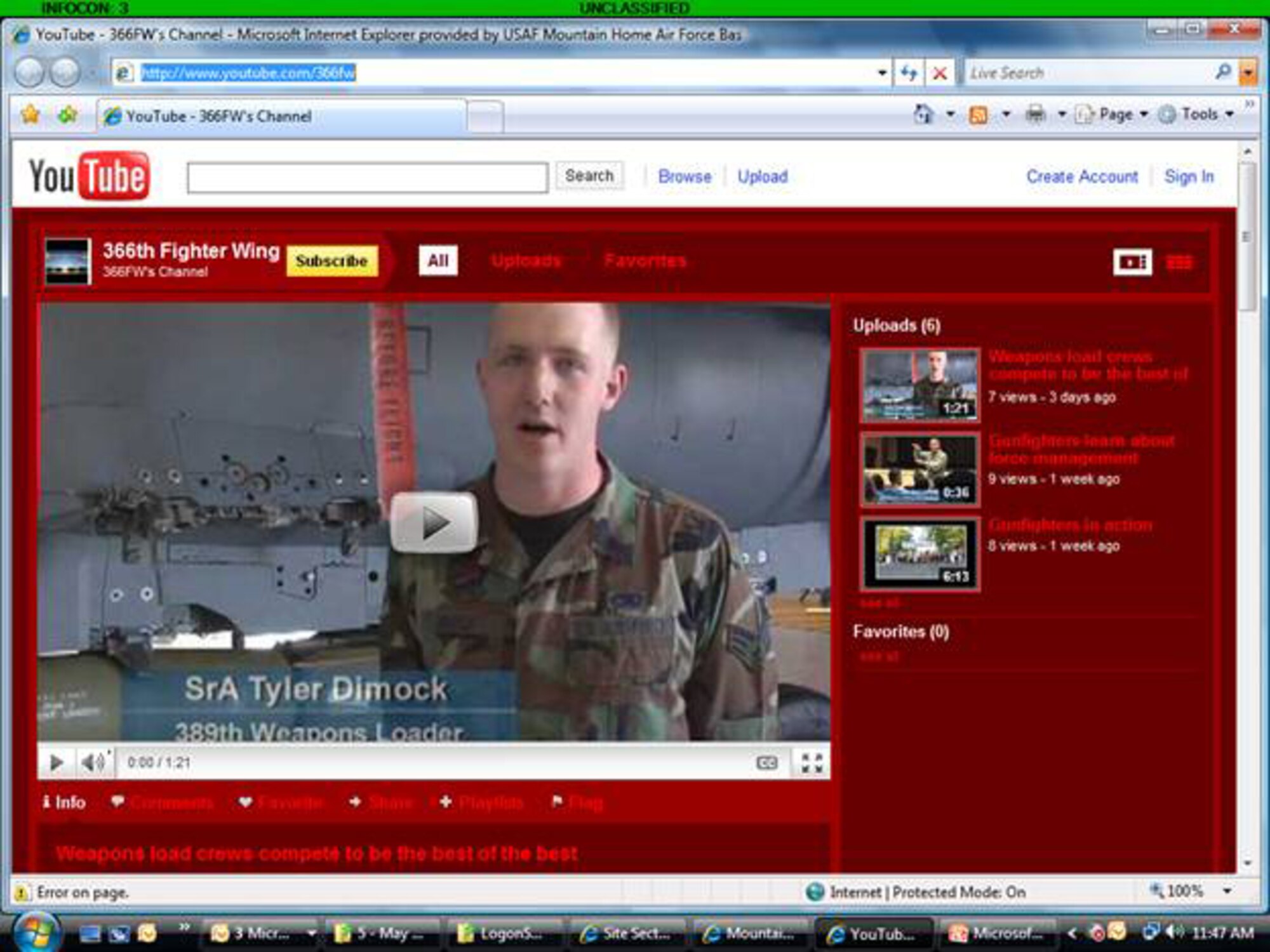This screenshot has height=952, width=1270.
Task: Open the RSS feeds icon
Action: [978, 115]
